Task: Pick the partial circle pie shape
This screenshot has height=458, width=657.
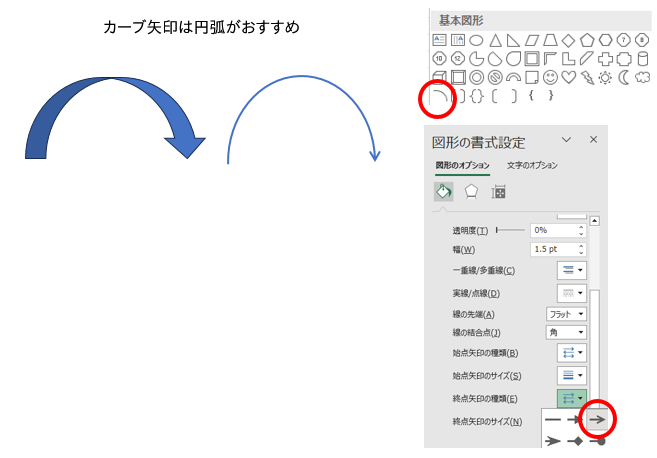Action: pyautogui.click(x=476, y=59)
